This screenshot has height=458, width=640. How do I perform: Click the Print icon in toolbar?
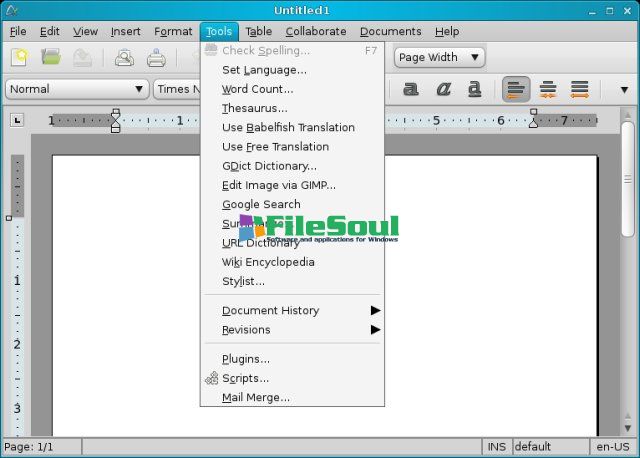[156, 58]
